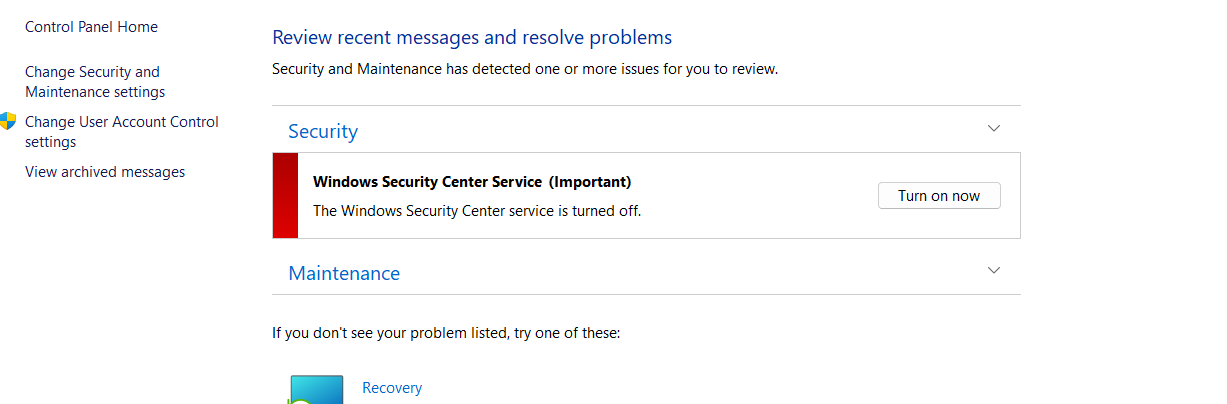Click the 'service is turned off' message text

pos(477,211)
